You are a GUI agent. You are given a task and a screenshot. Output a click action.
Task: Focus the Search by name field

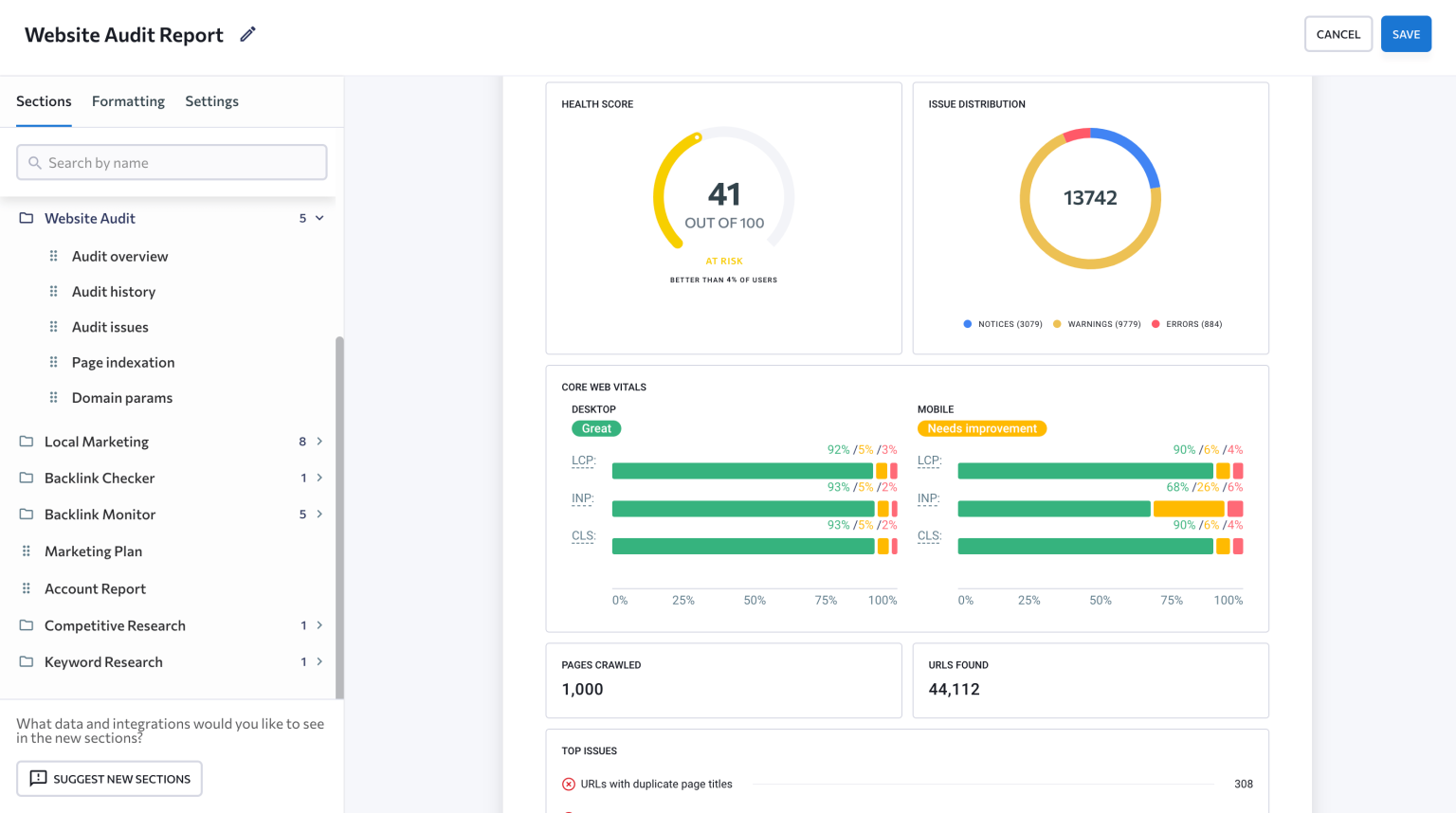pos(172,163)
